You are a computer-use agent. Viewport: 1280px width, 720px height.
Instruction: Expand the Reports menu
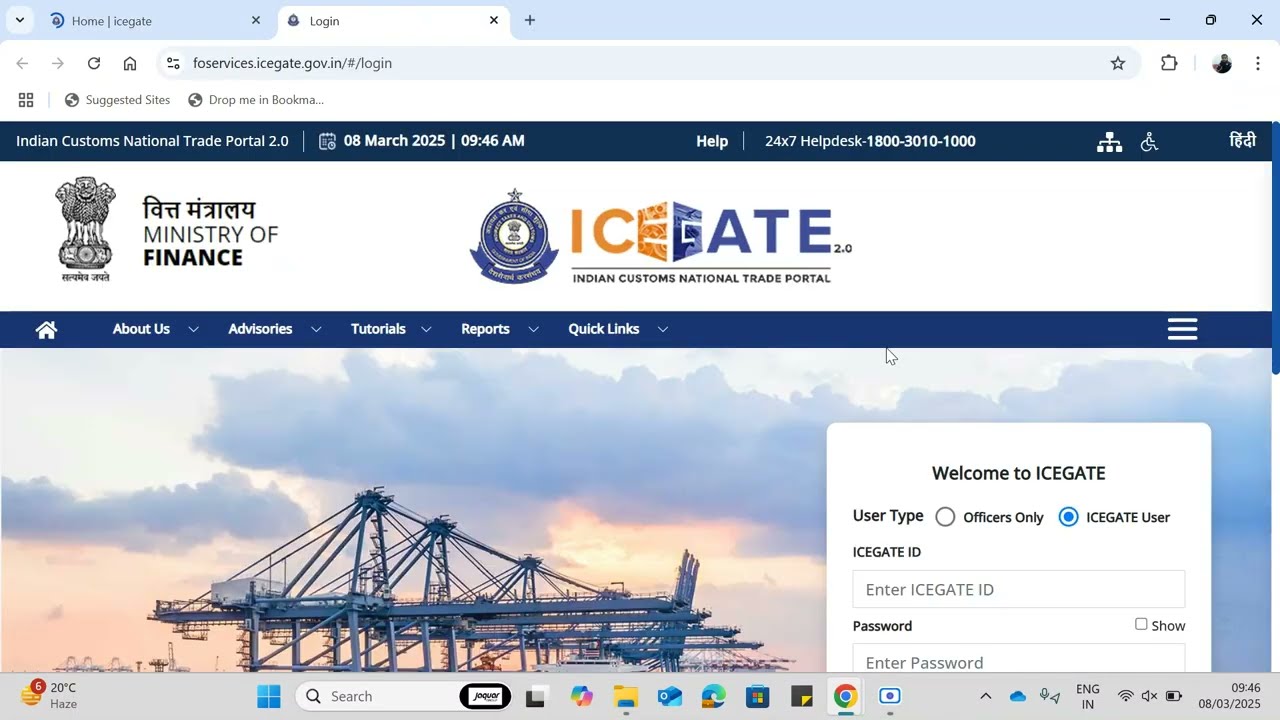(485, 329)
